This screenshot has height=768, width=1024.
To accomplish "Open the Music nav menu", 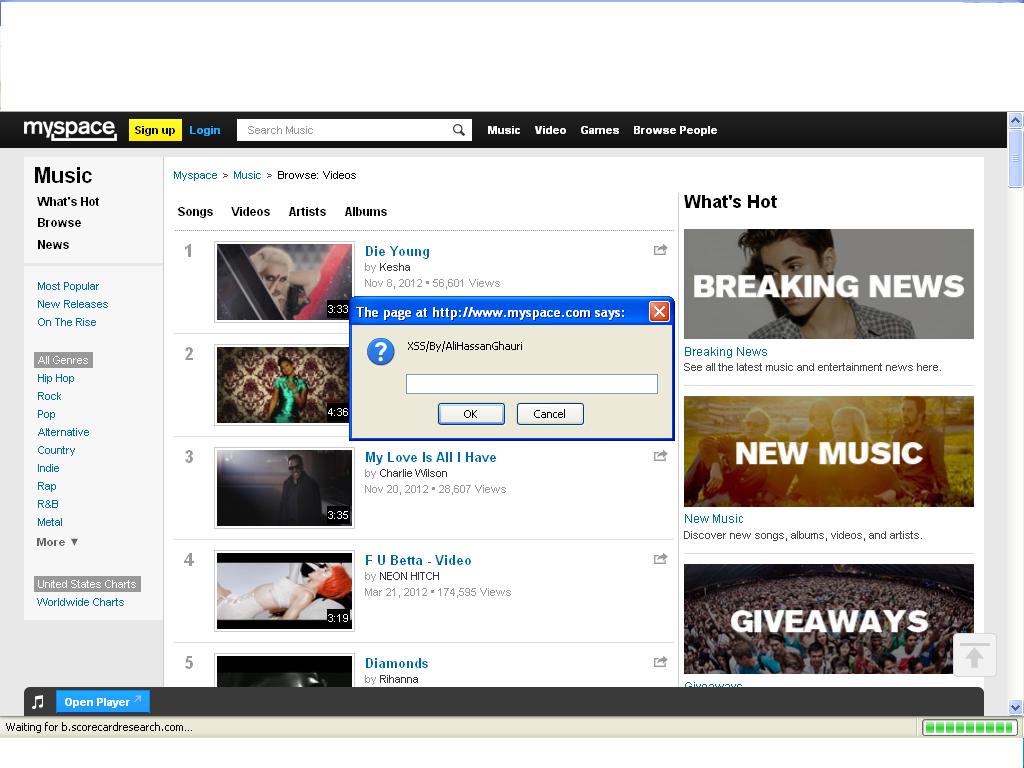I will pos(504,130).
